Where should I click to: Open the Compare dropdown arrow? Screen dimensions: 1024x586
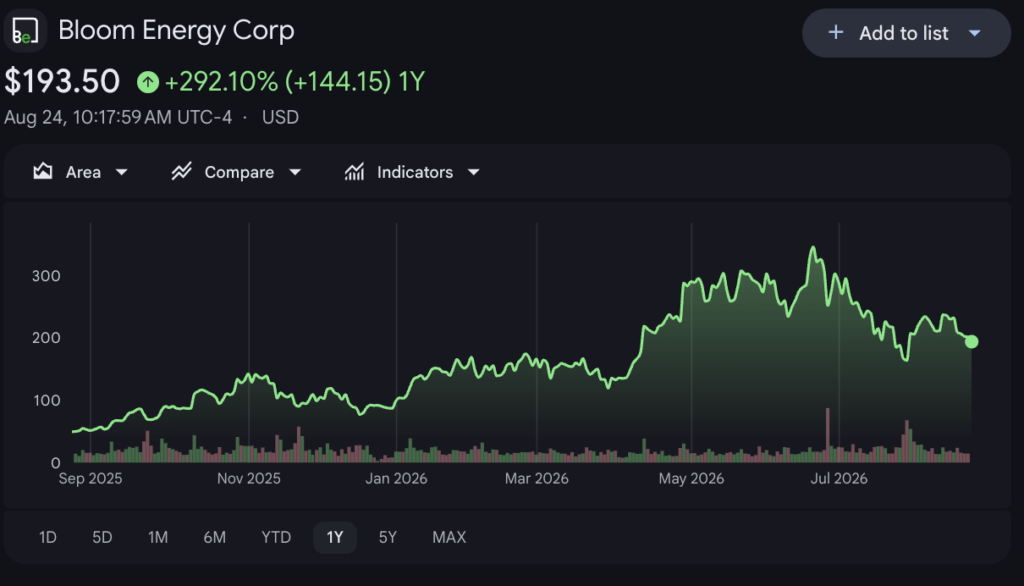pos(295,172)
